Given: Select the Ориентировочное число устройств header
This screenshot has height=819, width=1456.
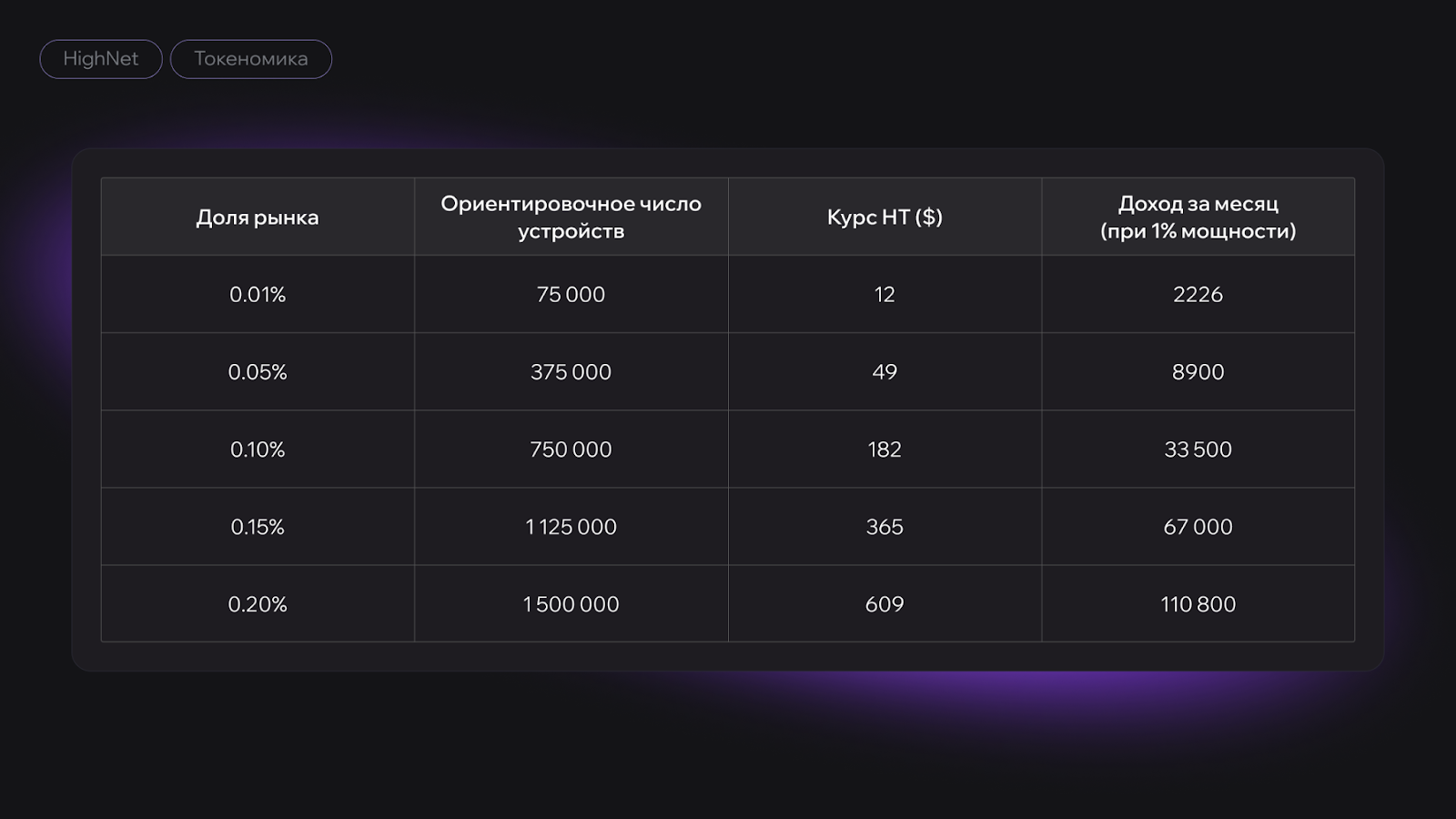Looking at the screenshot, I should click(571, 217).
